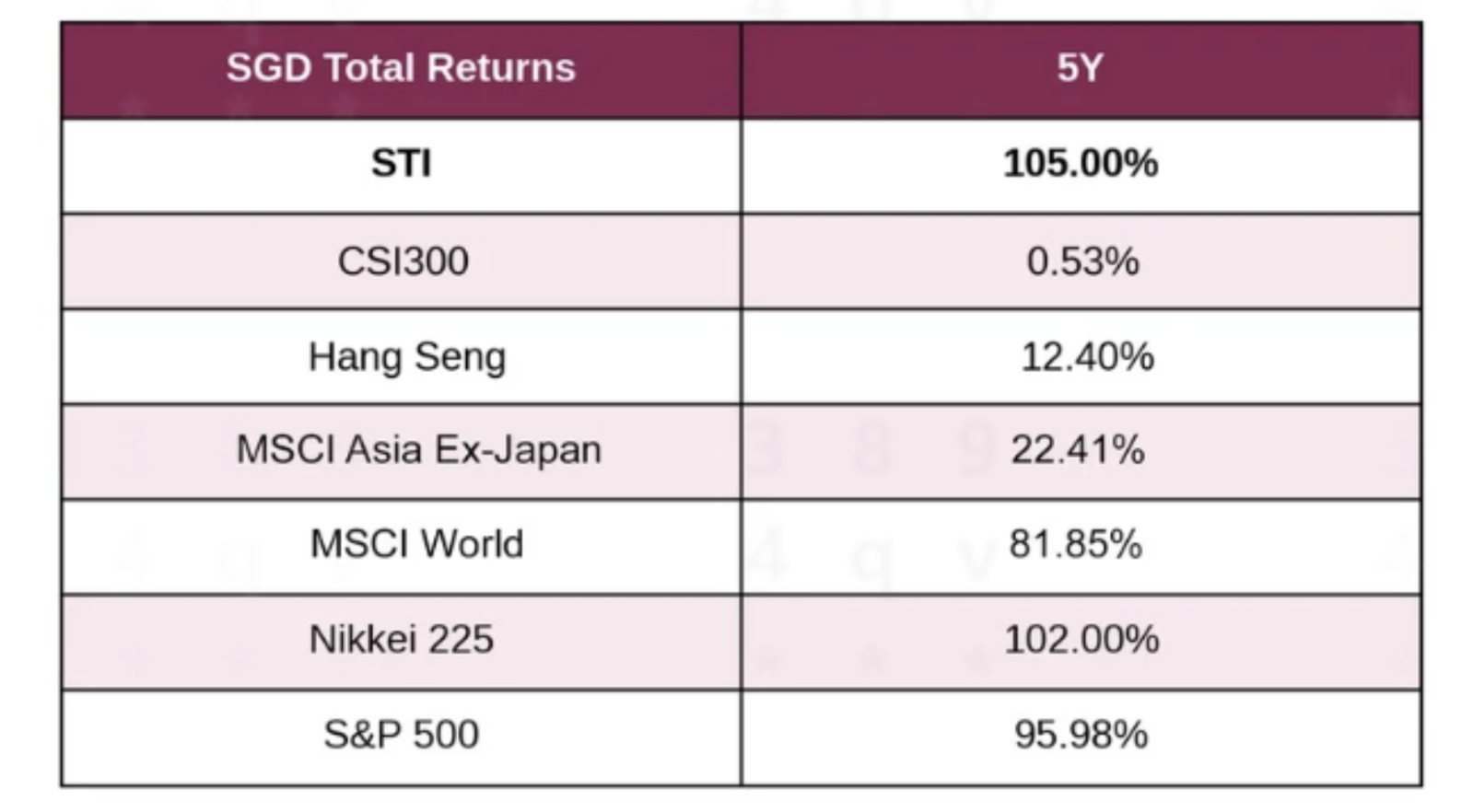Click the word 'Seng' in the table
Screen dimensions: 1461x812
click(x=460, y=357)
